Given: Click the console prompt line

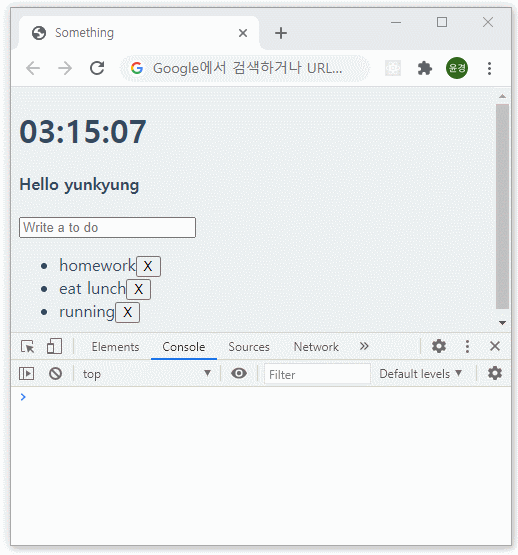Looking at the screenshot, I should pos(261,397).
